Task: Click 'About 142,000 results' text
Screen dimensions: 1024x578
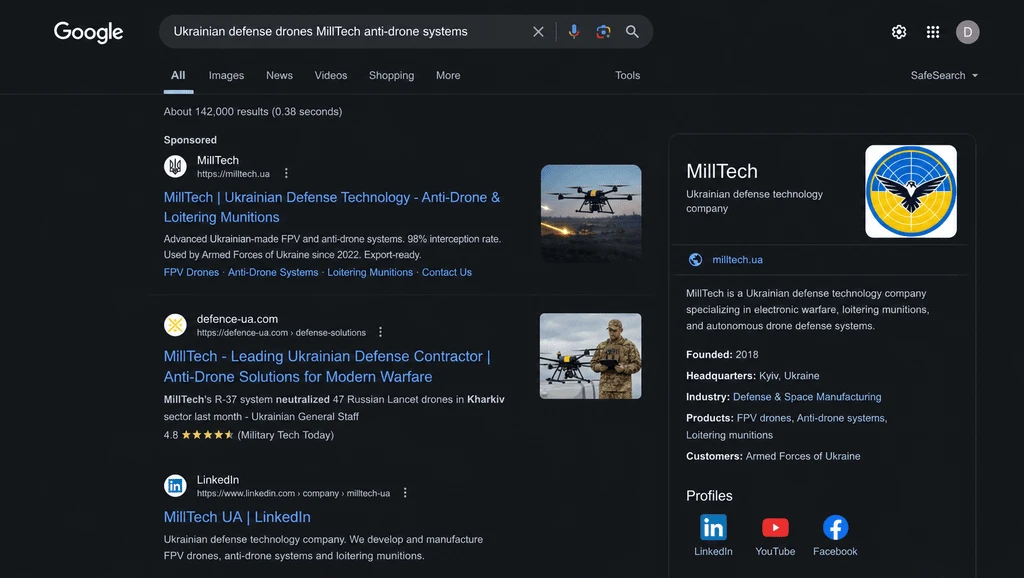Action: [253, 112]
